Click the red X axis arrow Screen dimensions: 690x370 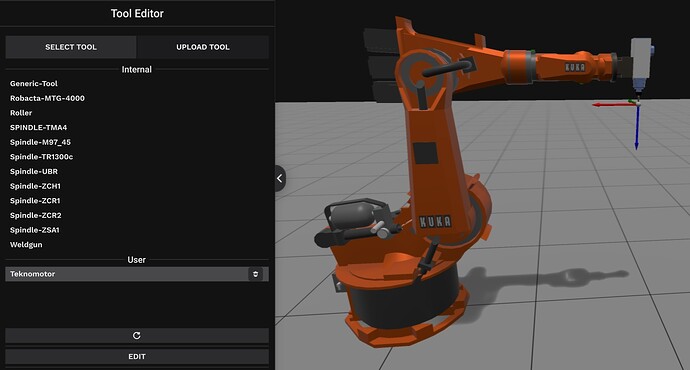tap(613, 105)
